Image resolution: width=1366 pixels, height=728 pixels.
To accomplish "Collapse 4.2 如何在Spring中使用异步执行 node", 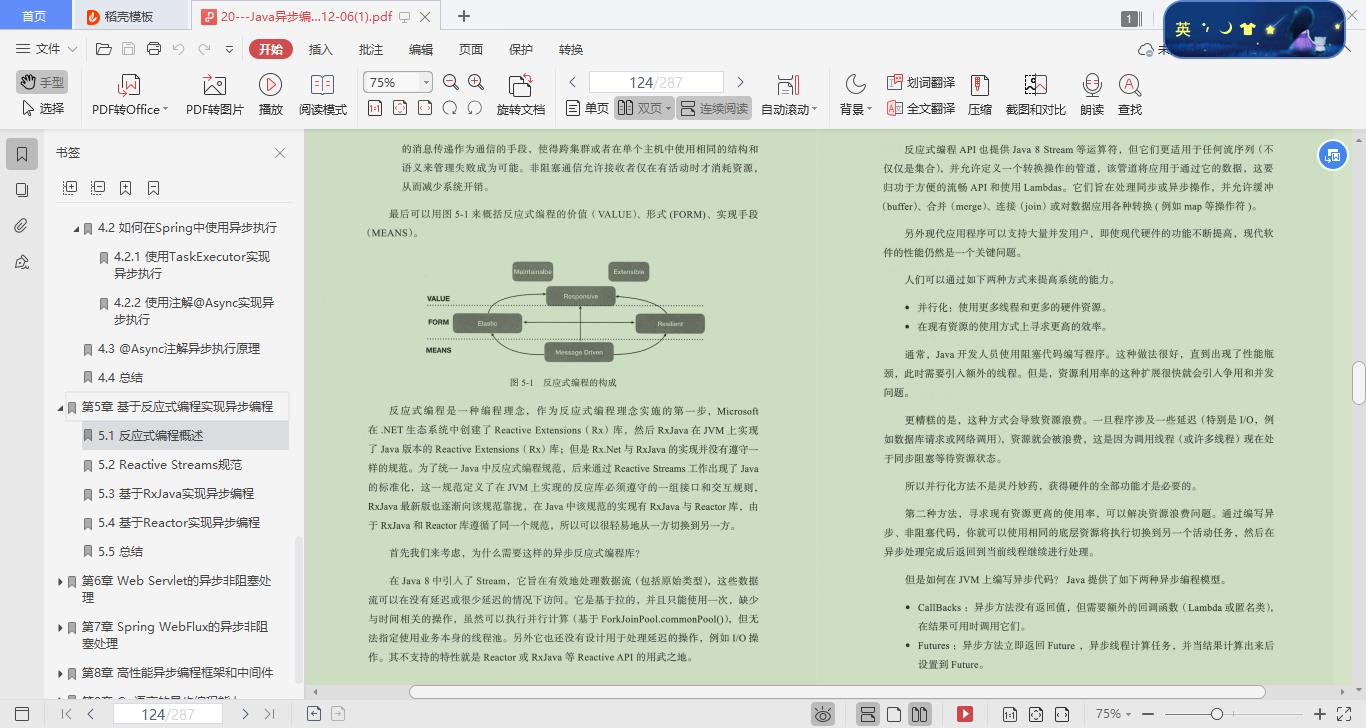I will click(x=76, y=229).
